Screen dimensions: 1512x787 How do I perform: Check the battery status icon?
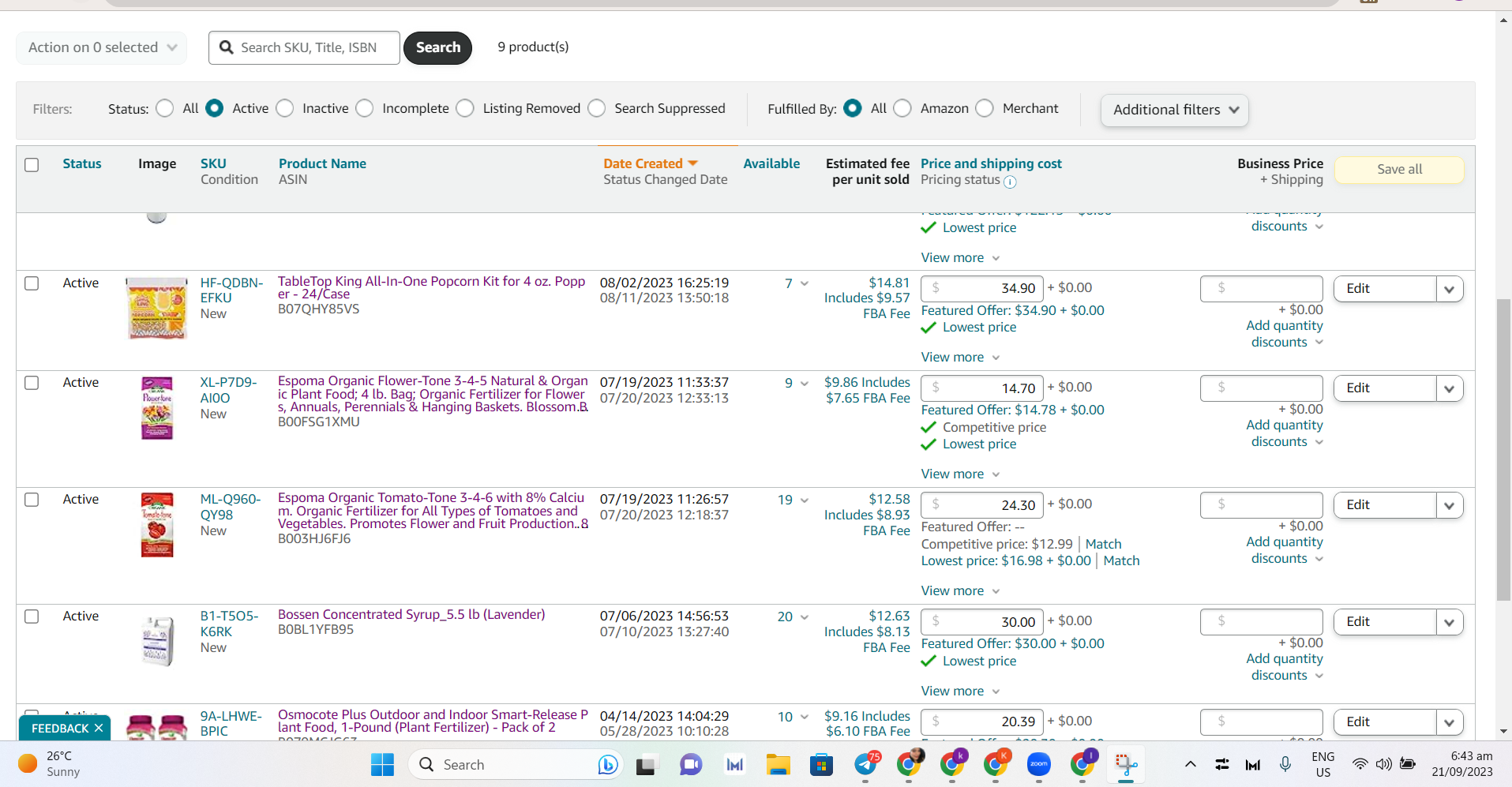1408,764
